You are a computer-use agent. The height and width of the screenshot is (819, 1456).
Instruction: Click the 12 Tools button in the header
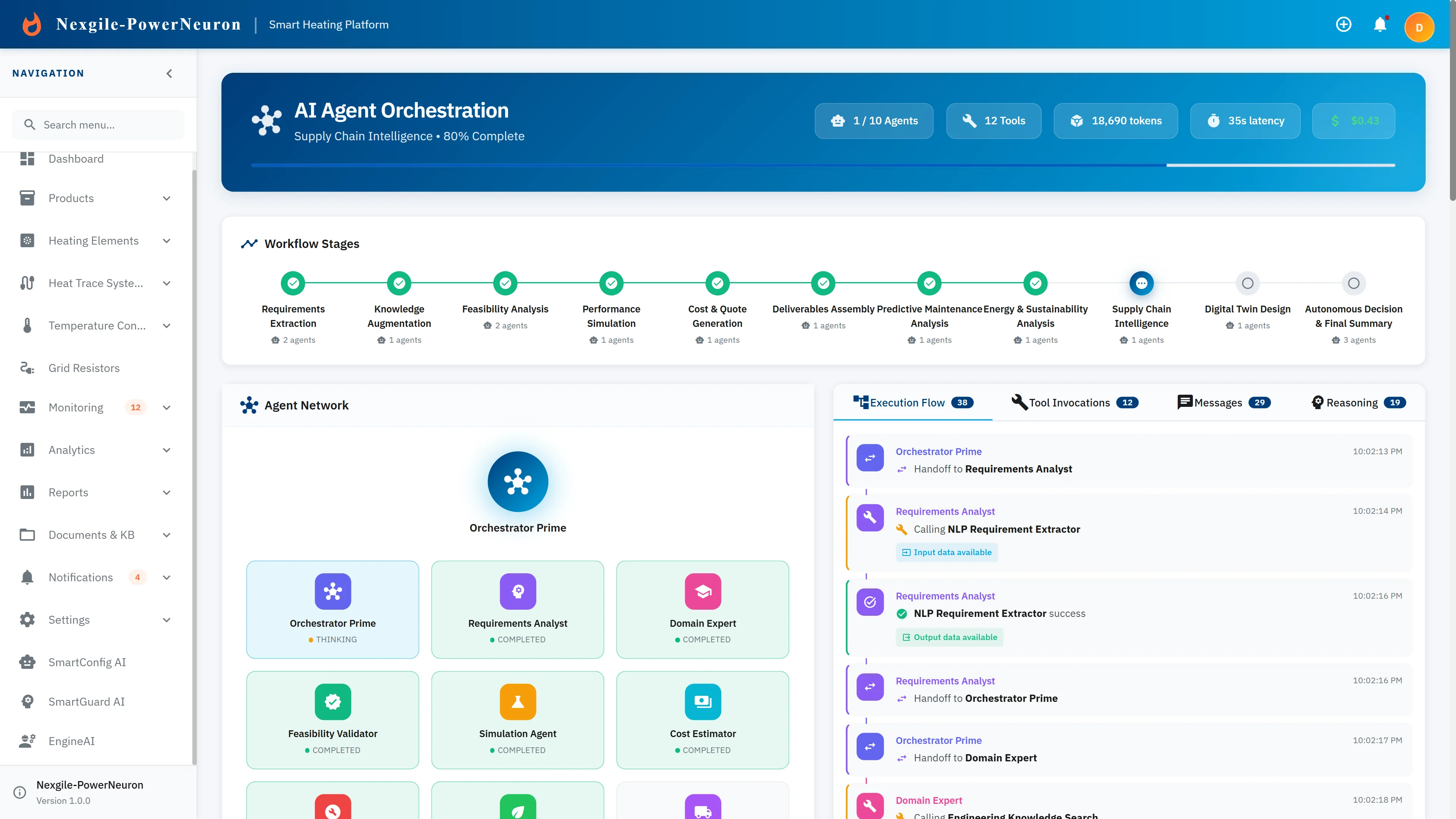point(994,121)
